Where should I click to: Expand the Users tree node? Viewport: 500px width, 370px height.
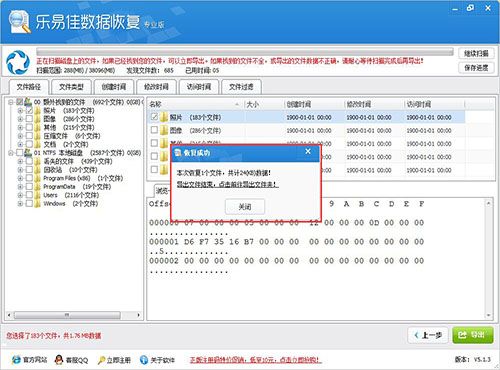point(20,195)
